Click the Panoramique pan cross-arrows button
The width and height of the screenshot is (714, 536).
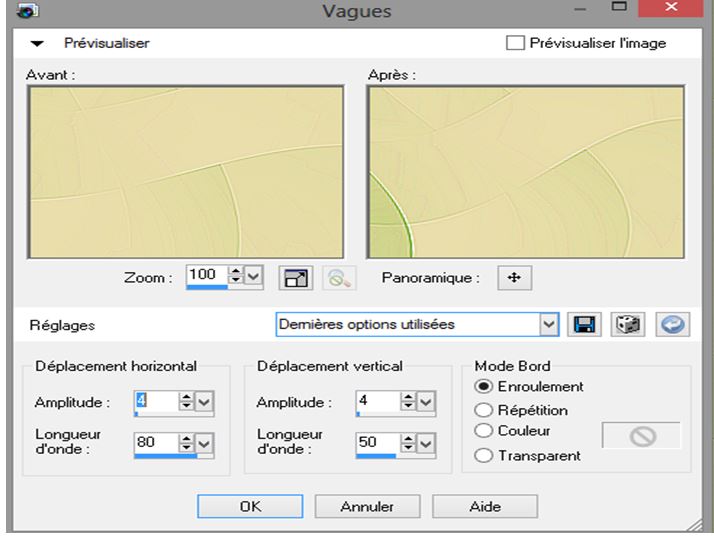point(515,278)
